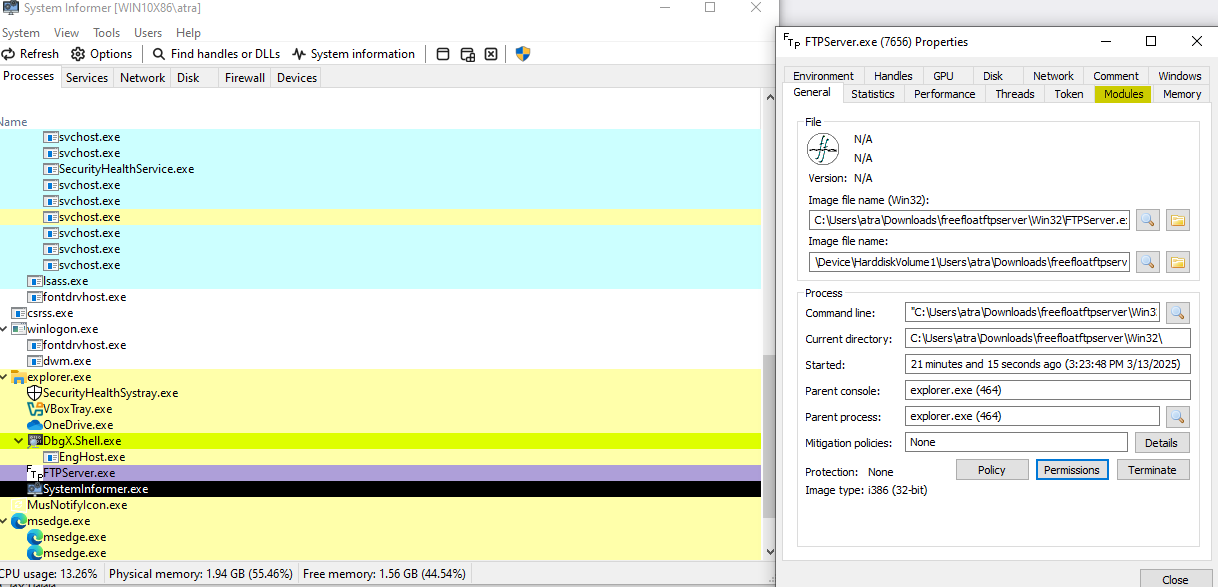Open the Tools menu
1218x587 pixels.
coord(107,33)
